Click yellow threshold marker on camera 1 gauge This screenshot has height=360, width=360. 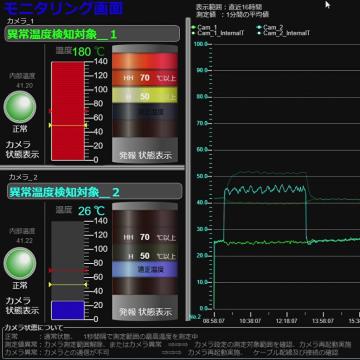point(68,125)
